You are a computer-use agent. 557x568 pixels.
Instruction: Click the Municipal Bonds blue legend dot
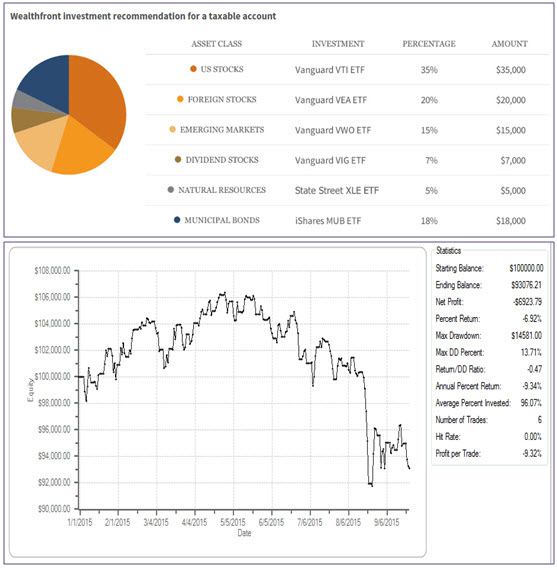tap(177, 220)
